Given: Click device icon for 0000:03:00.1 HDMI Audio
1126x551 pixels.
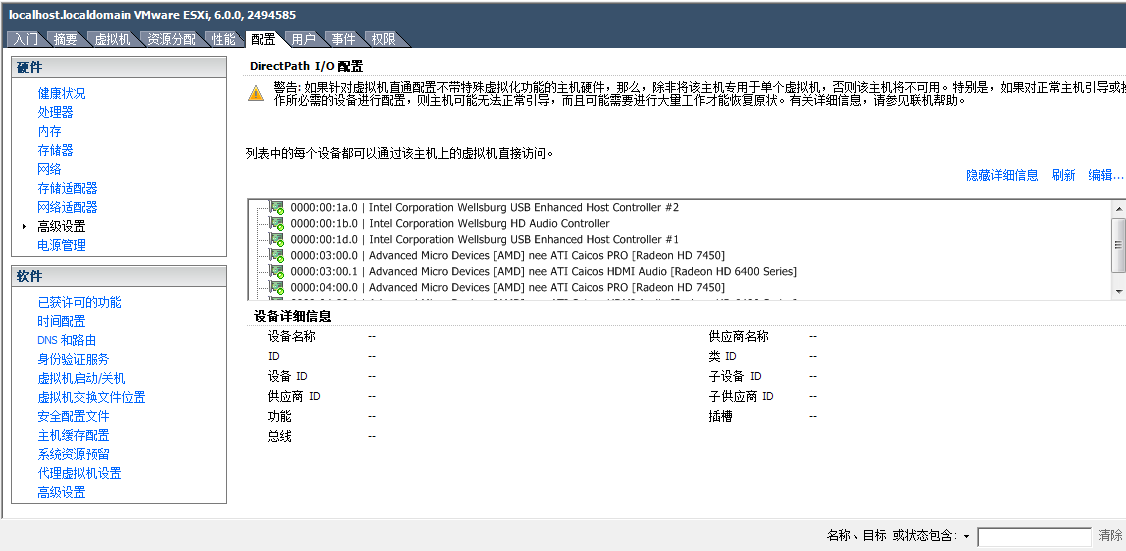Looking at the screenshot, I should [277, 272].
